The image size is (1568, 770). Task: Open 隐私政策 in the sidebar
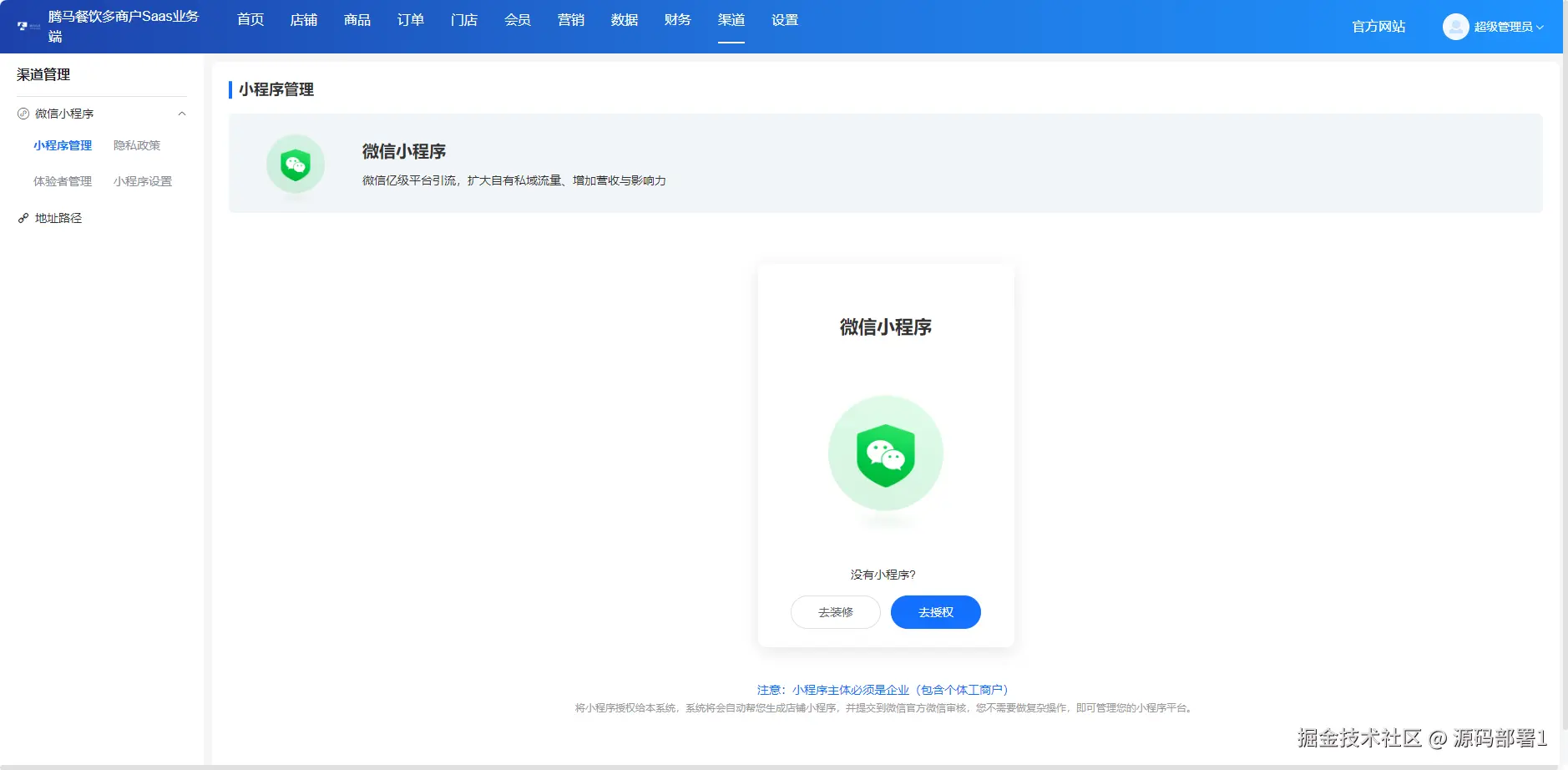click(x=137, y=145)
